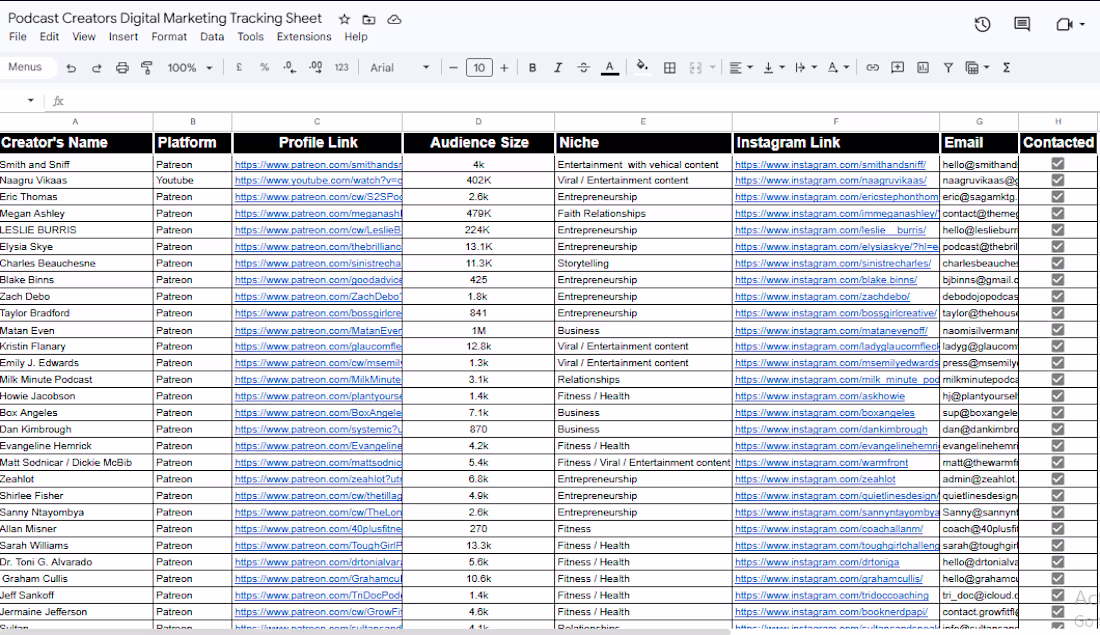Click the font size field showing 10
Image resolution: width=1100 pixels, height=635 pixels.
pos(479,68)
